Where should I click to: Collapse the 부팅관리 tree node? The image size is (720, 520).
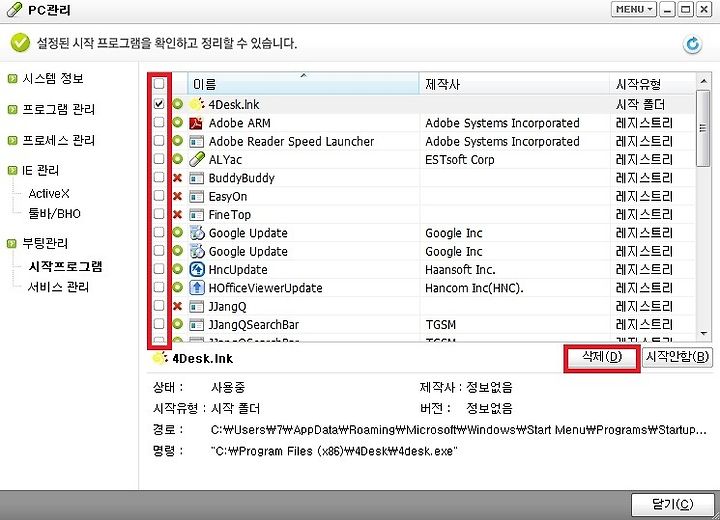coord(12,243)
